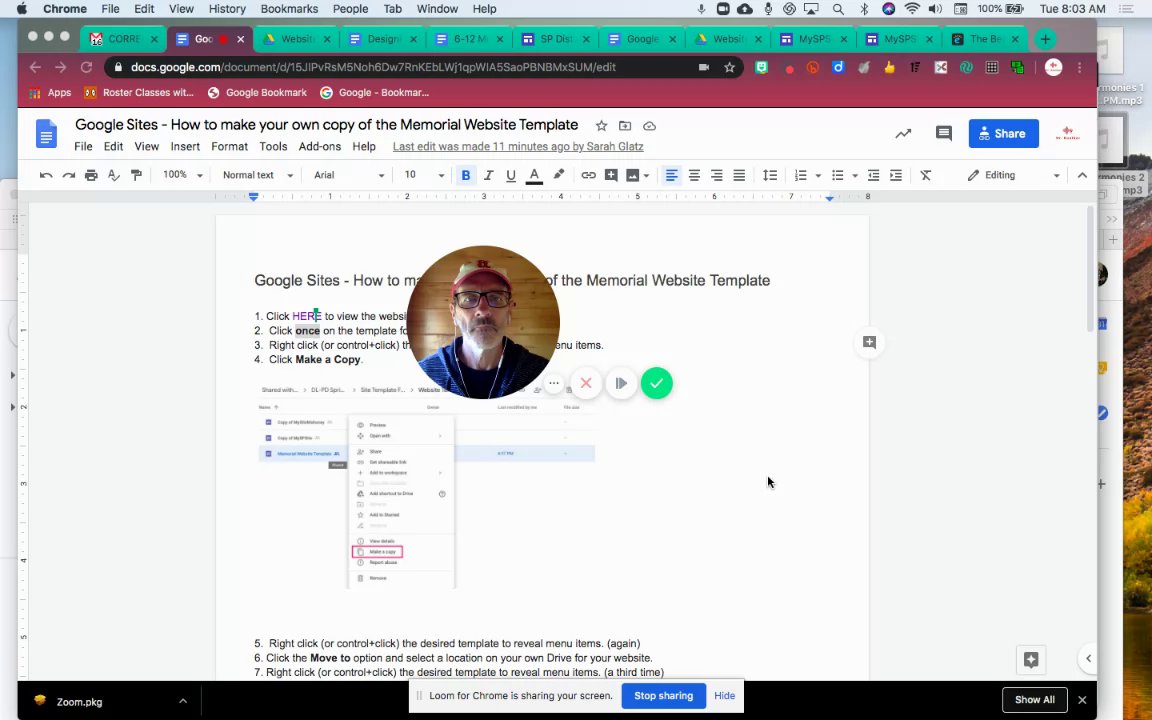Click the Share button
The image size is (1152, 720).
(1003, 134)
